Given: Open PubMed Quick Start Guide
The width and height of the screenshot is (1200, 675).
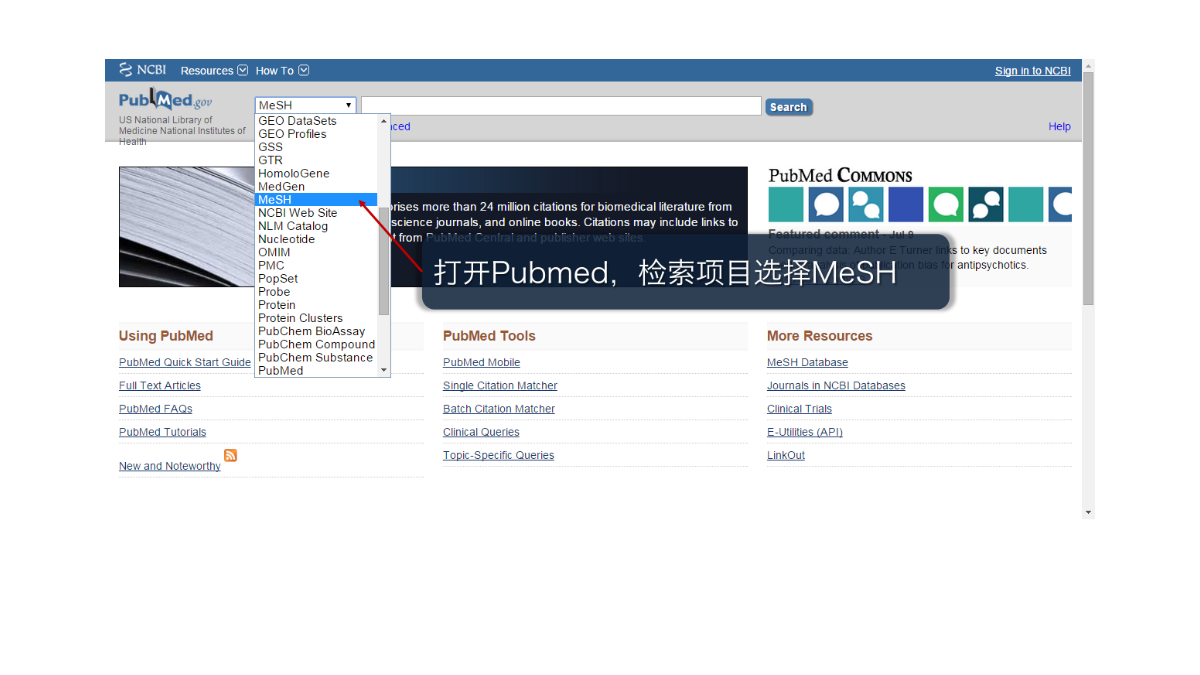Looking at the screenshot, I should pyautogui.click(x=185, y=363).
